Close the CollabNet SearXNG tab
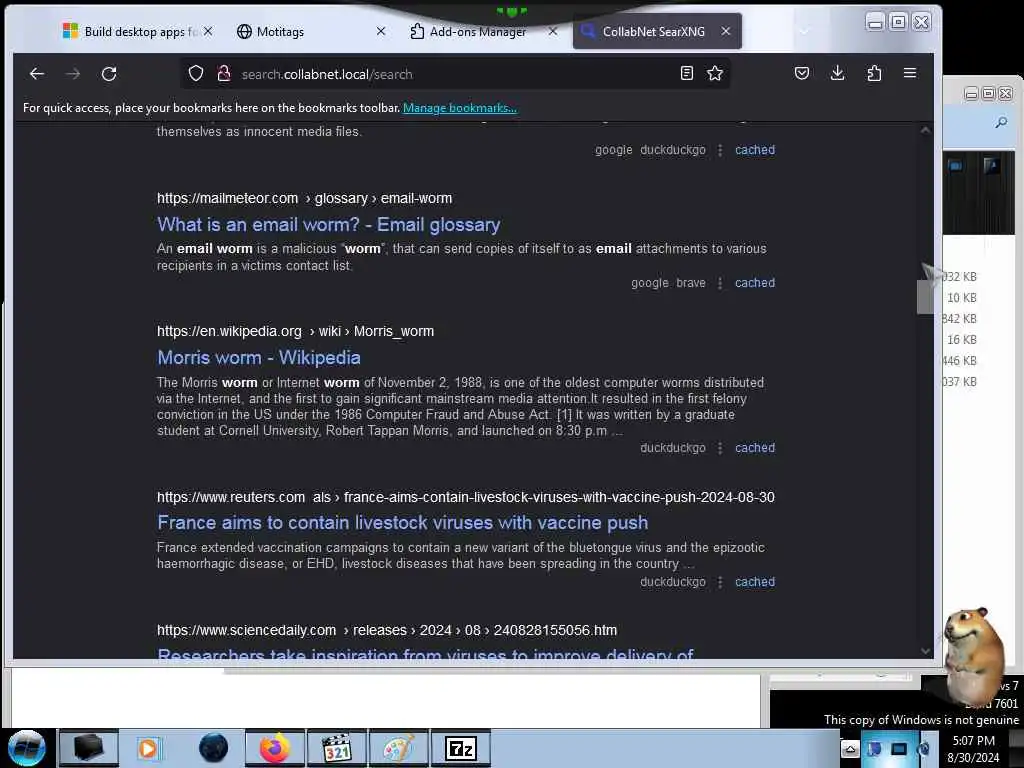The width and height of the screenshot is (1024, 768). [726, 31]
